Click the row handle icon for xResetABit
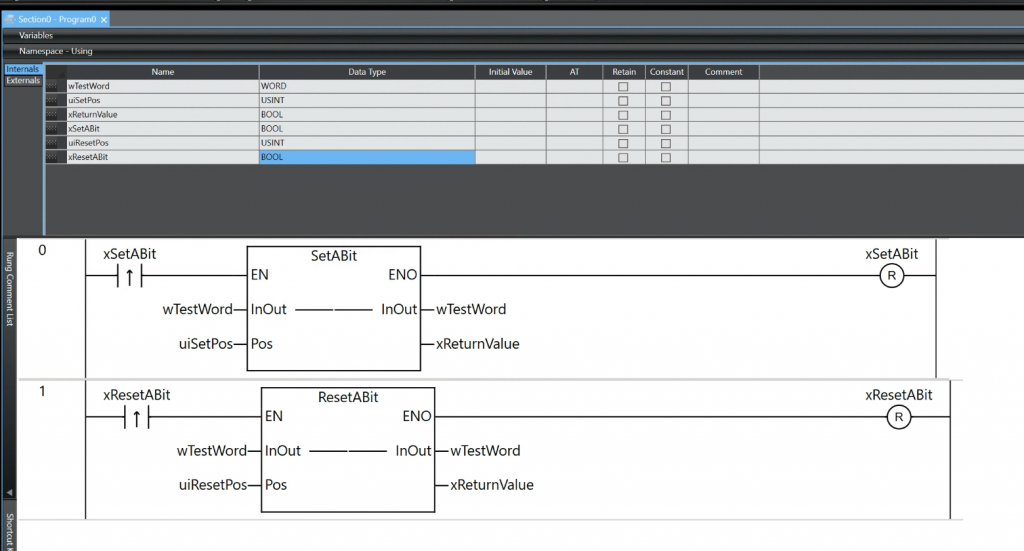Image resolution: width=1024 pixels, height=551 pixels. click(55, 157)
